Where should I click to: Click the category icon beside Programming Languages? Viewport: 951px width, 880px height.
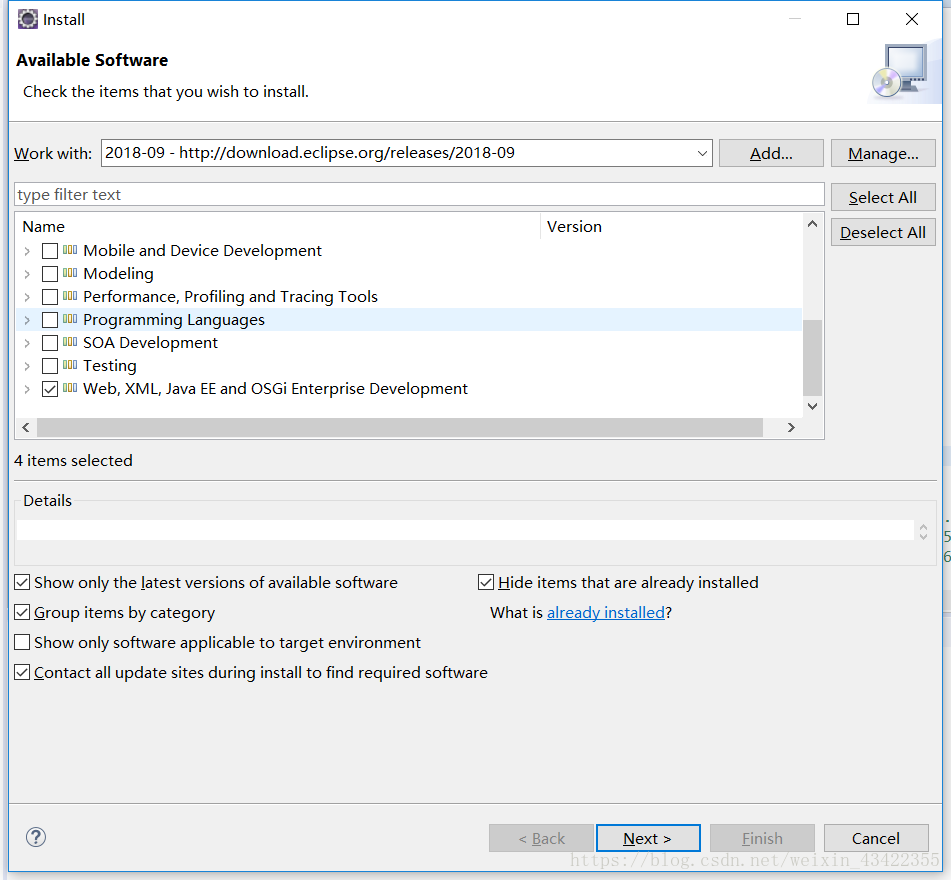70,319
